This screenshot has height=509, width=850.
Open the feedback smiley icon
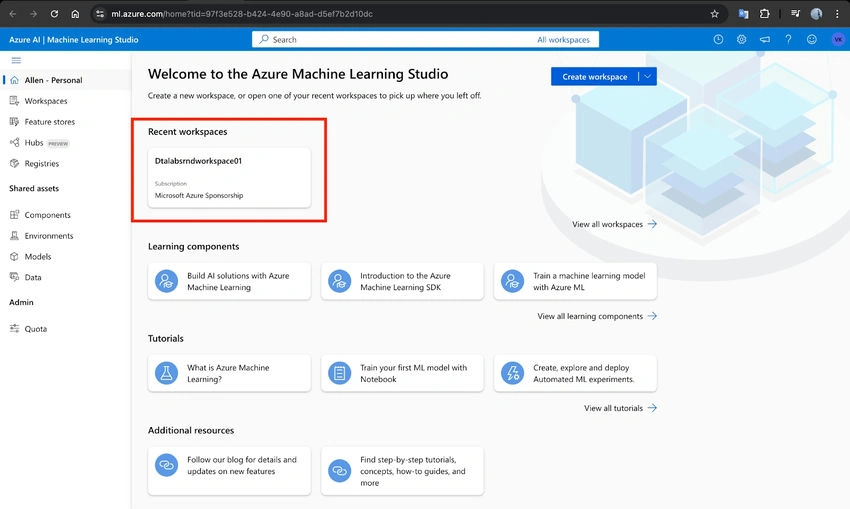pos(812,40)
